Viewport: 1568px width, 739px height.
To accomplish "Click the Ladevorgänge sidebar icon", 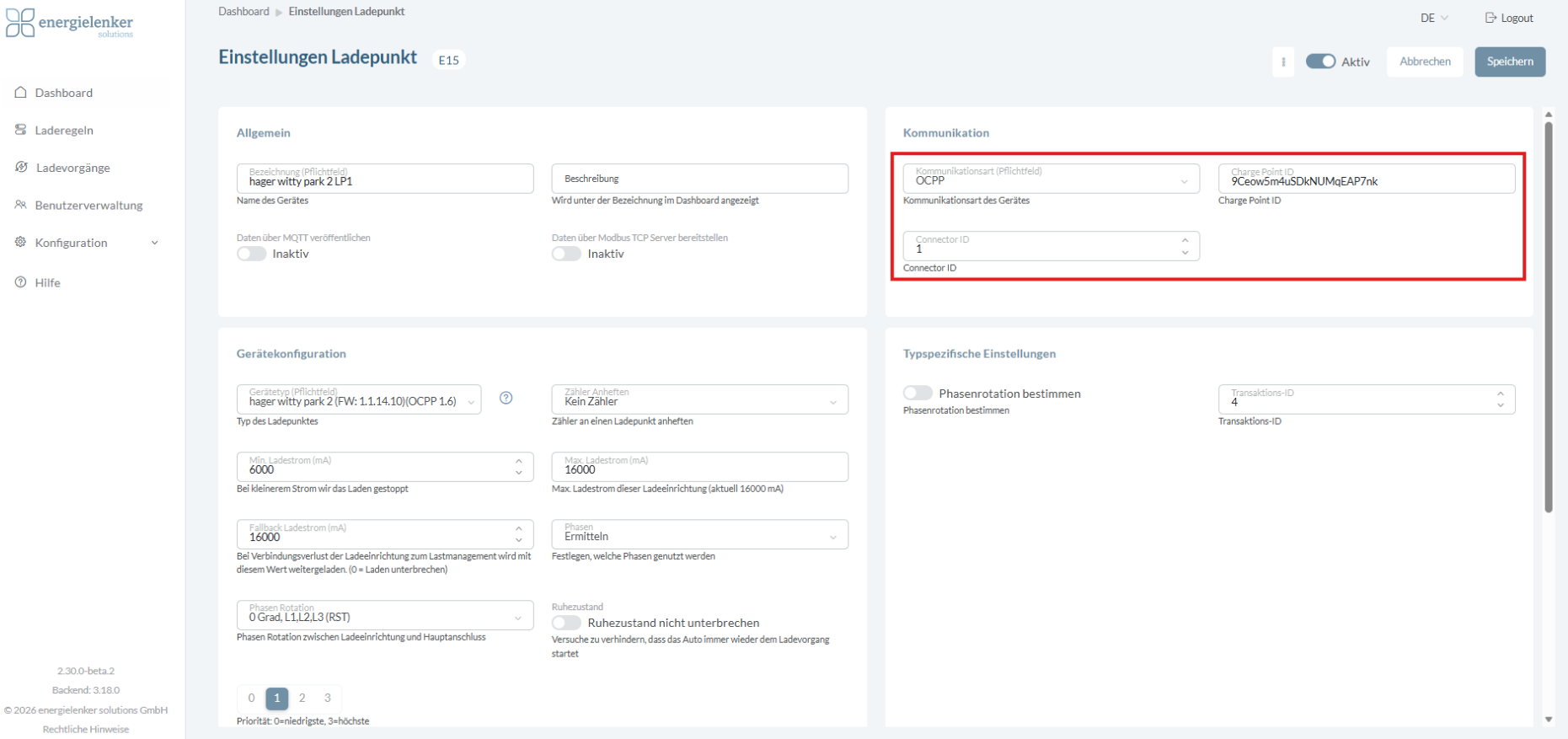I will [21, 167].
